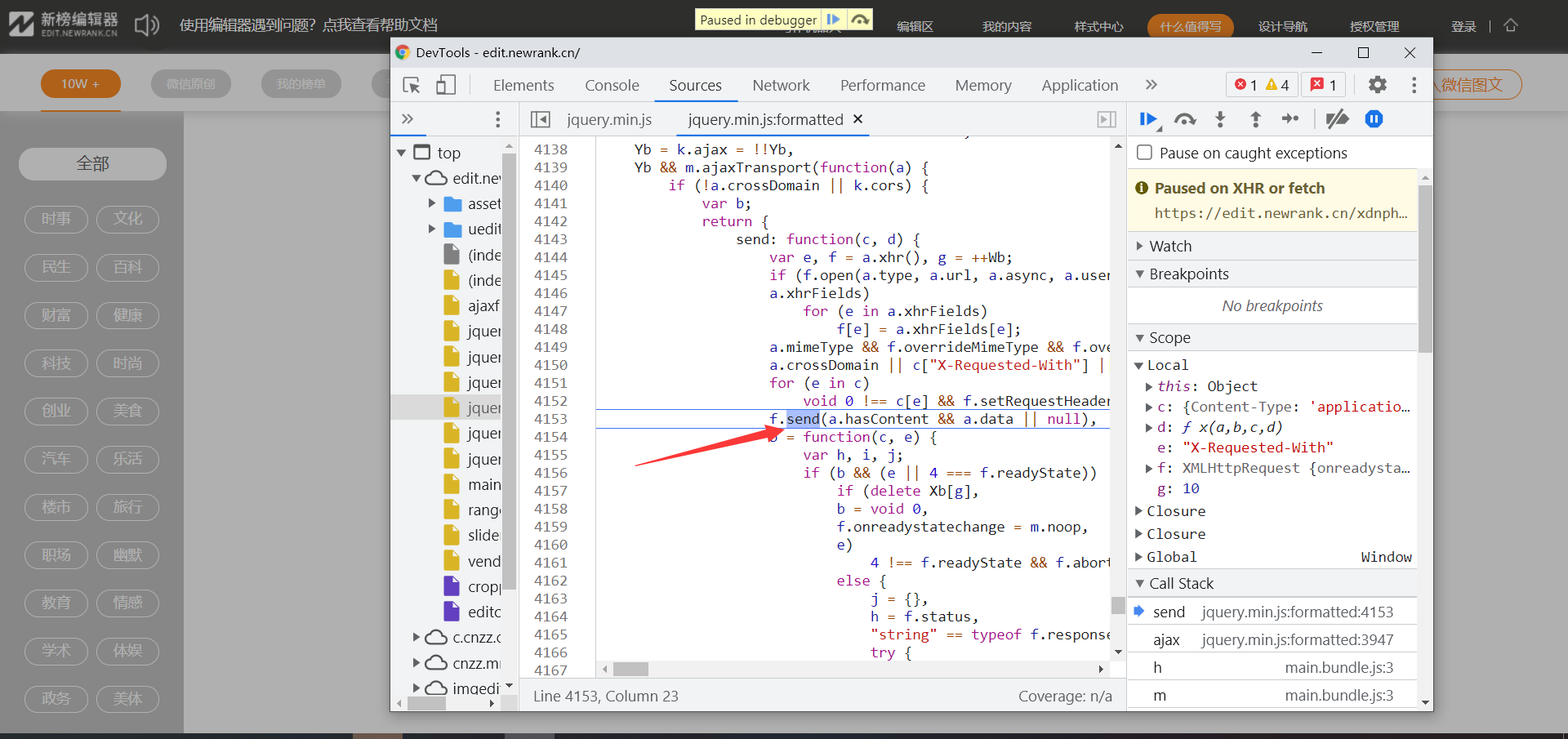Toggle the device toolbar icon
The width and height of the screenshot is (1568, 739).
pos(445,85)
